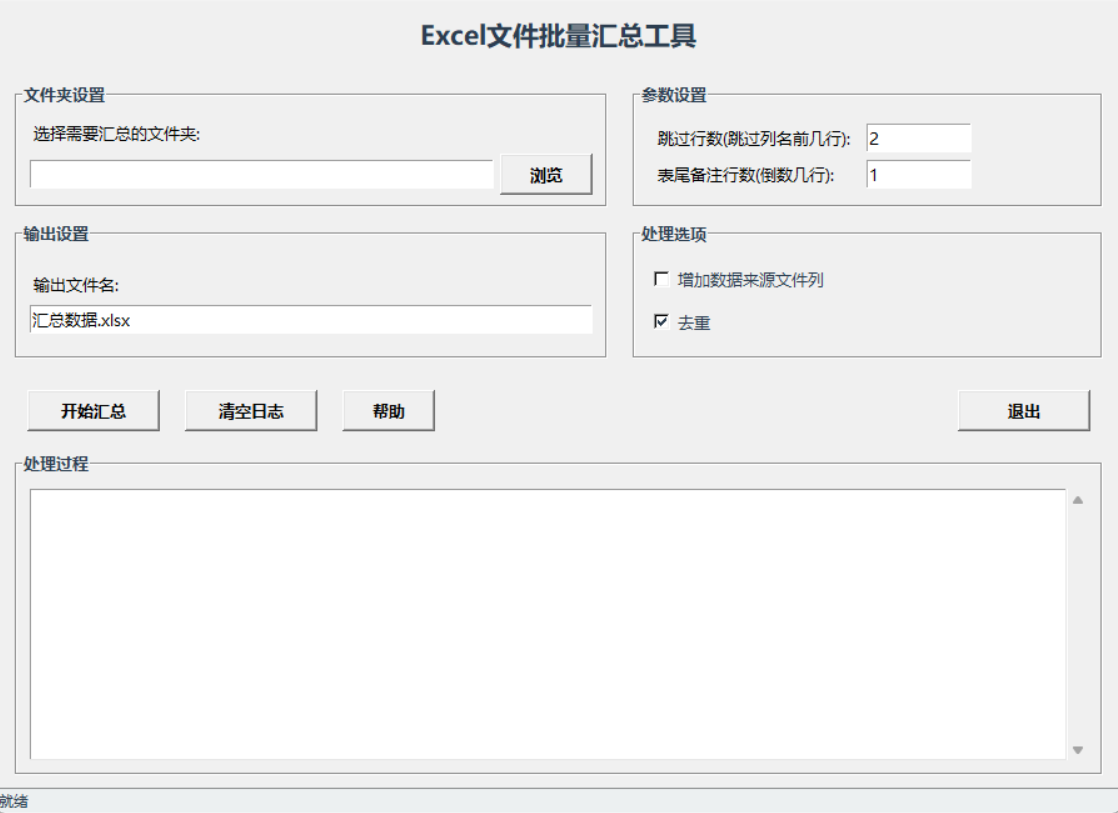Exit the tool via 退出
The width and height of the screenshot is (1118, 813).
pyautogui.click(x=1024, y=411)
